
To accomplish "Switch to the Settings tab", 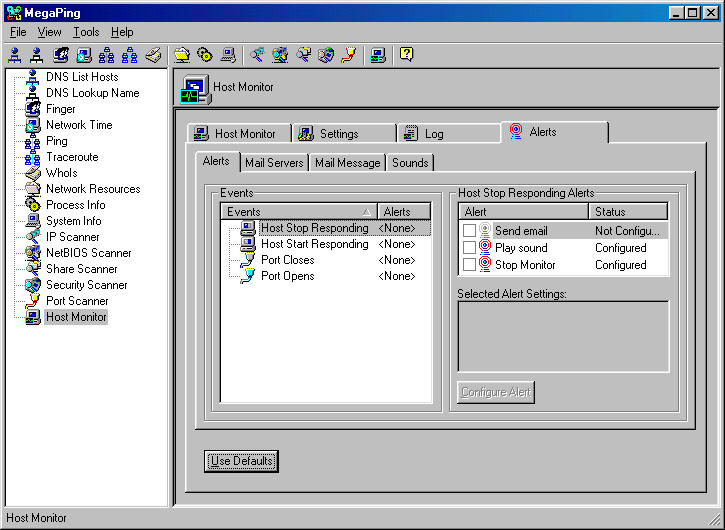I will [x=344, y=133].
